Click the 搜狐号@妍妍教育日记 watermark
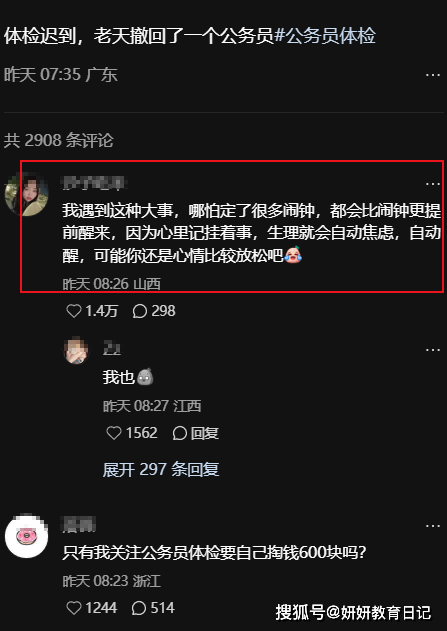 click(353, 612)
